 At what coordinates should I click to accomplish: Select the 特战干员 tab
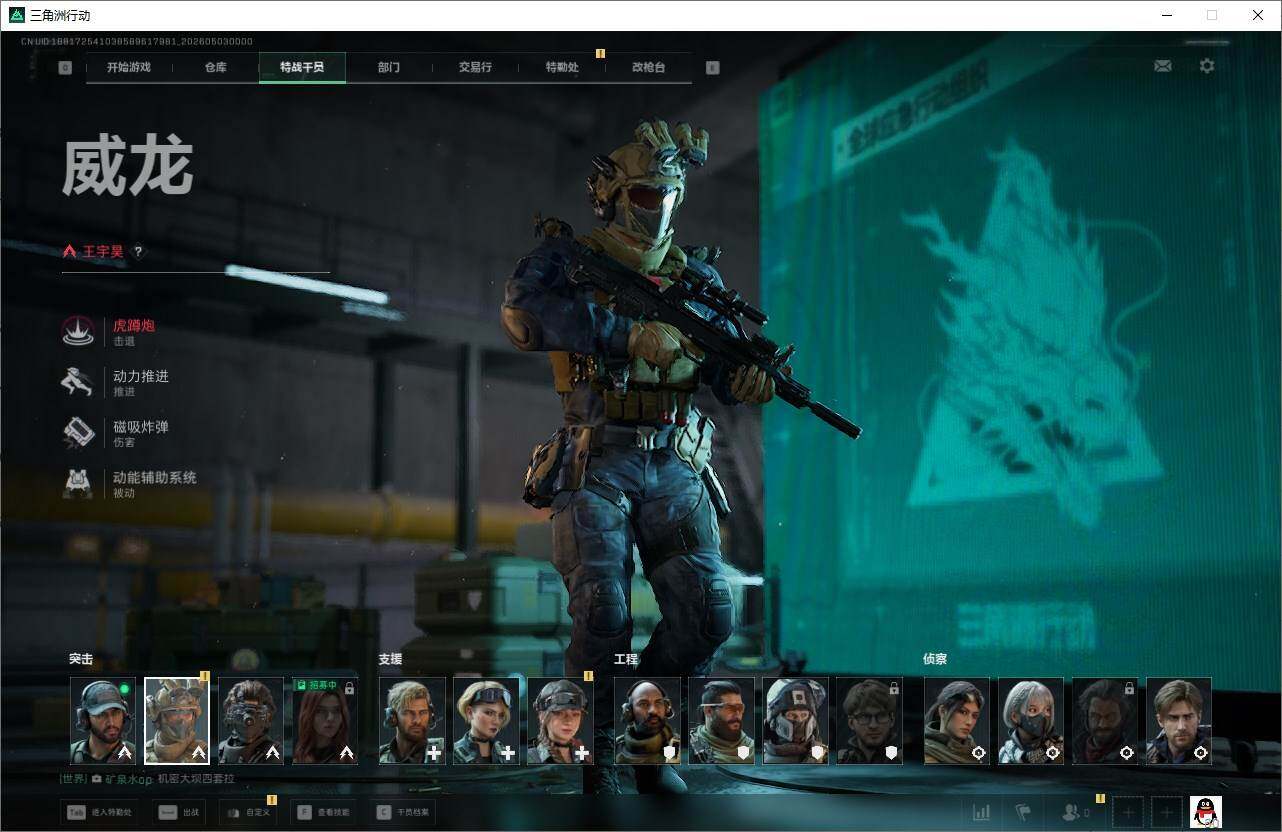[302, 68]
